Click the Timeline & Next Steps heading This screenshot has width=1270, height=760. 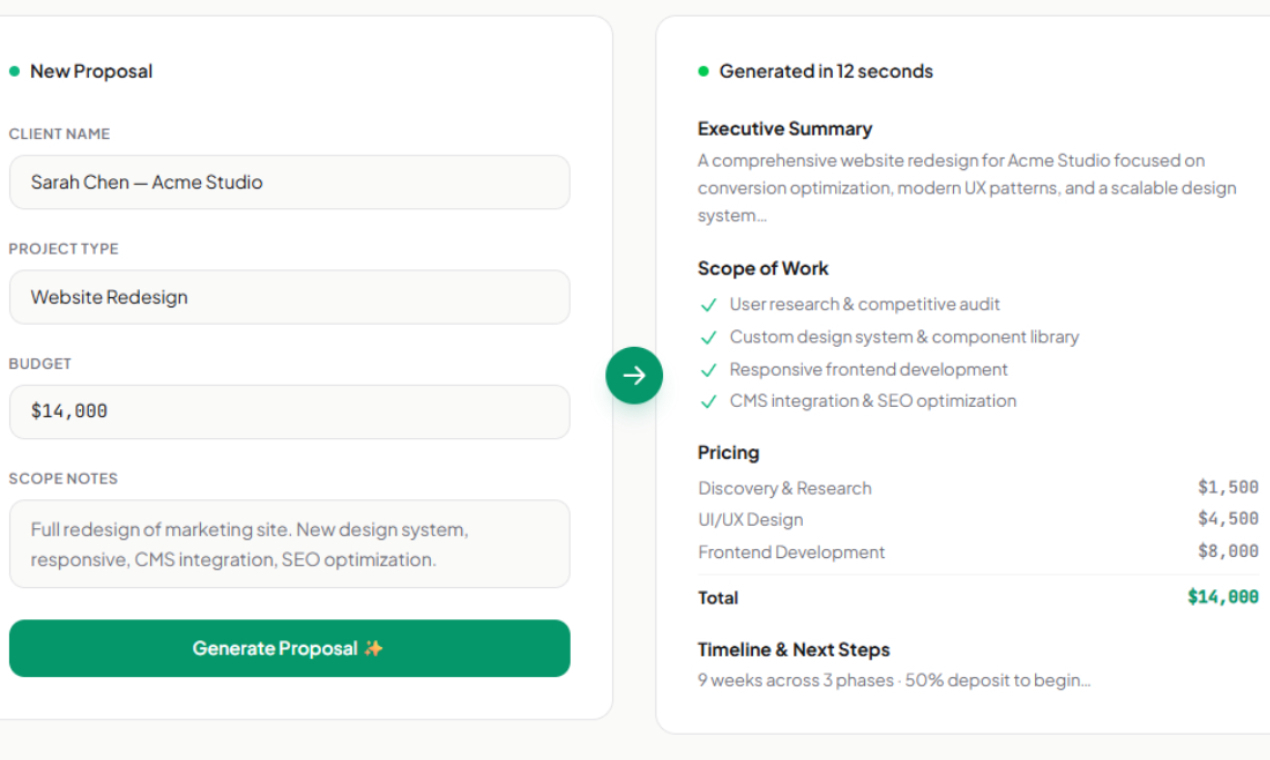tap(793, 650)
